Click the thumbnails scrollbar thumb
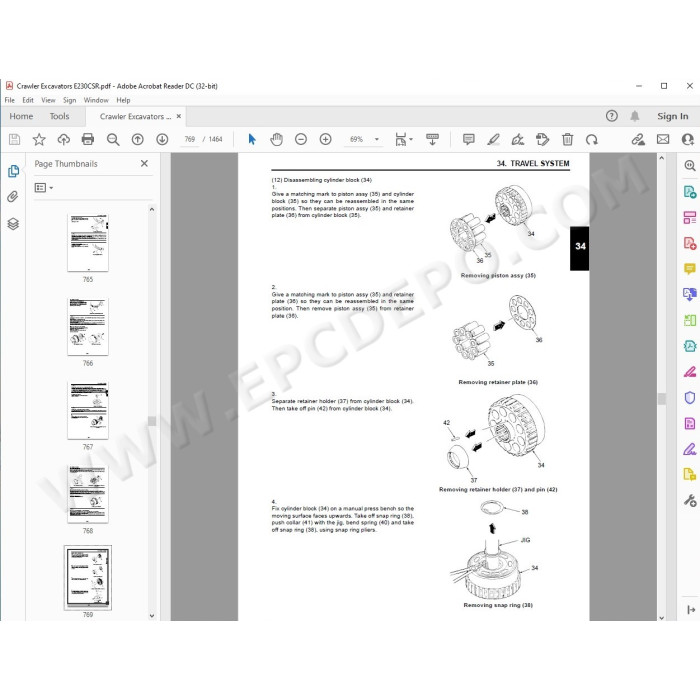The width and height of the screenshot is (700, 700). point(152,421)
